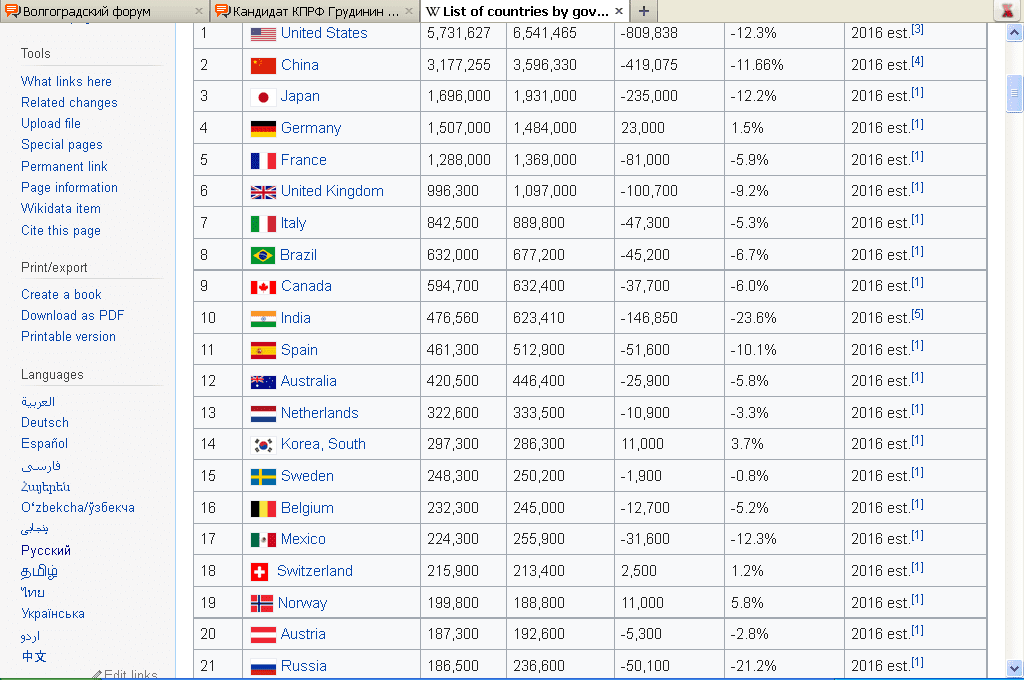
Task: Switch to the Кандидат КПРФ Грудинин tab
Action: (x=315, y=11)
